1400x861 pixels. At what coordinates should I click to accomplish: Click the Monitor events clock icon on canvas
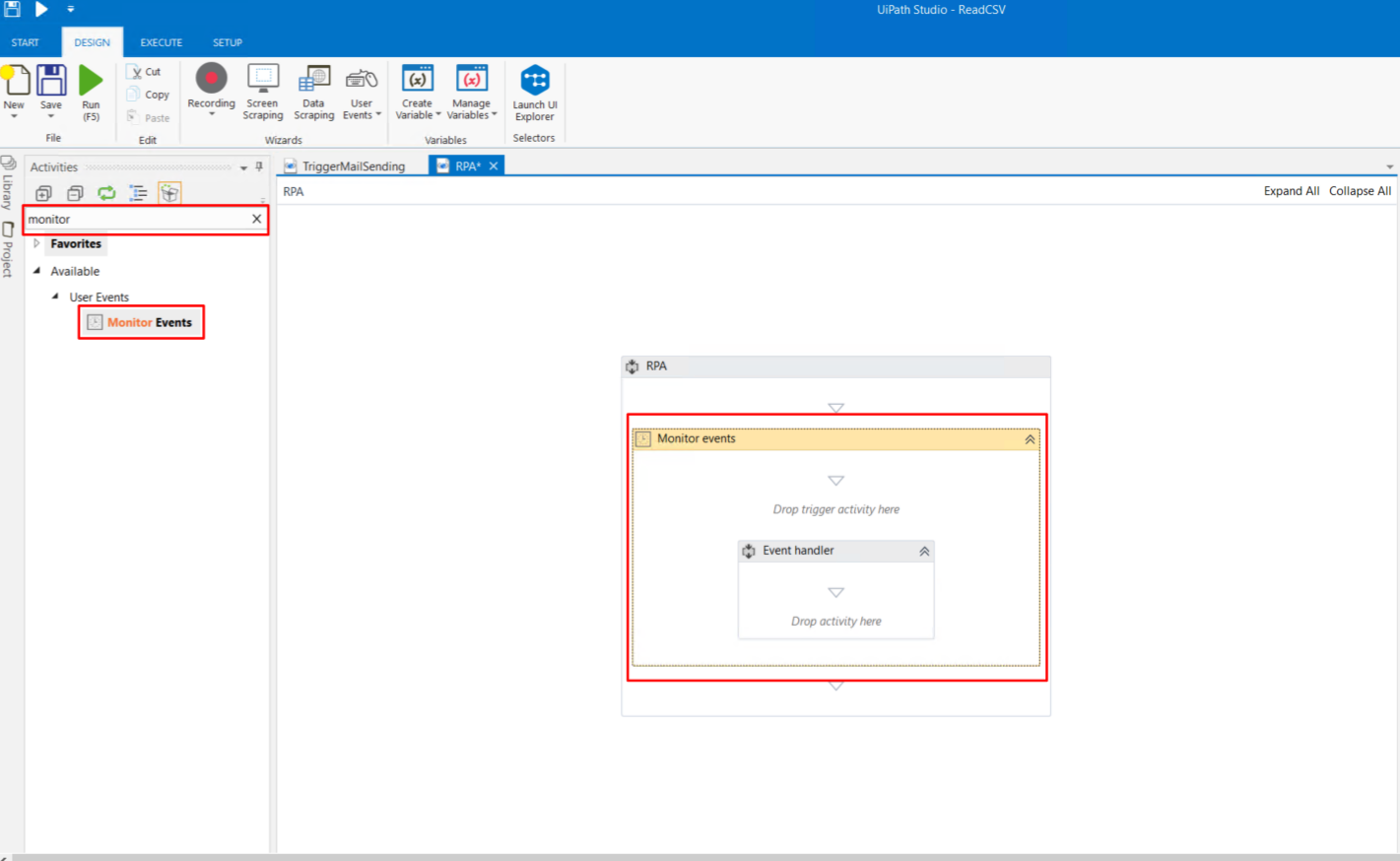click(643, 439)
